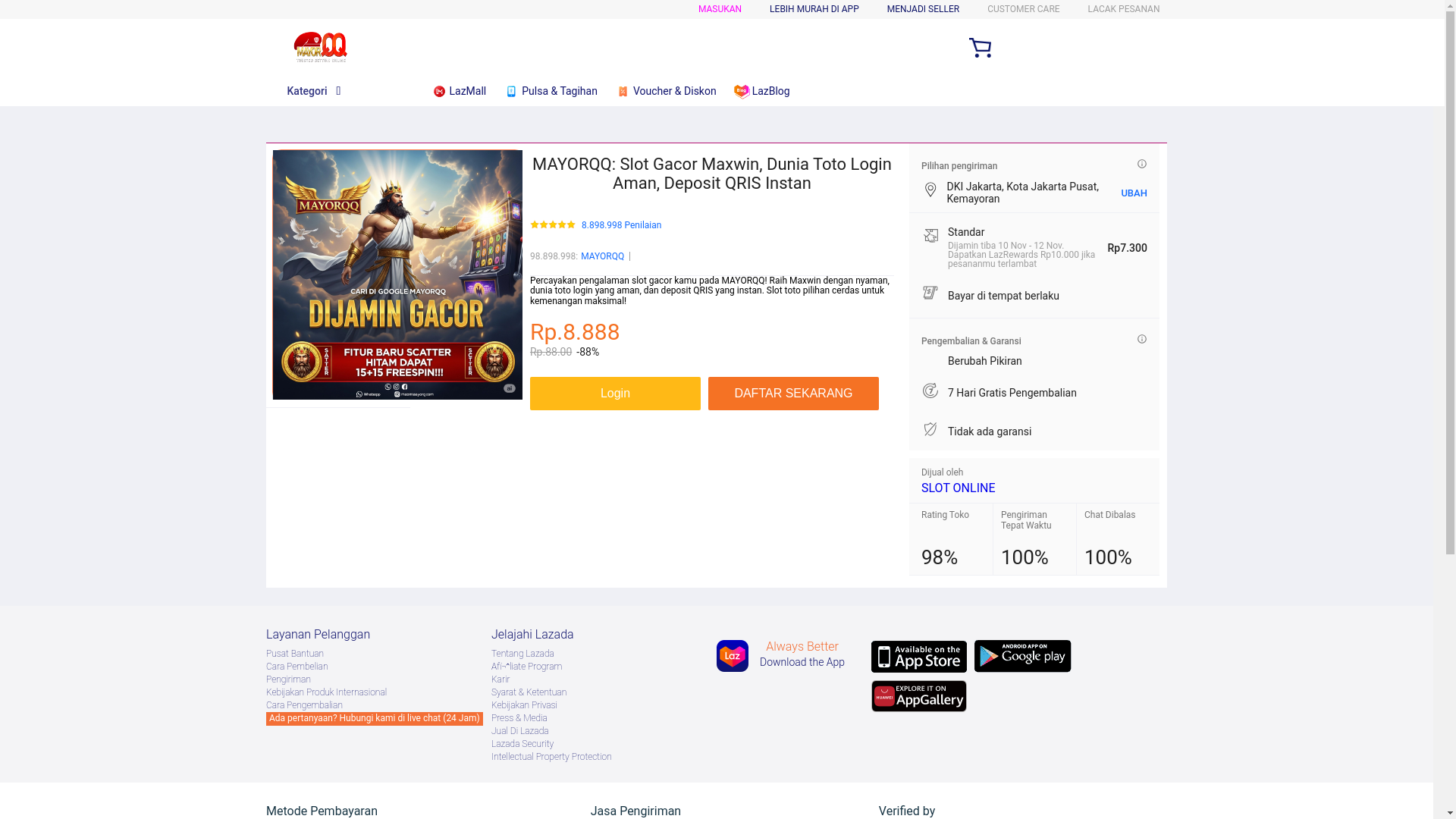Open the Jual Di Lazada link
1456x819 pixels.
click(519, 731)
